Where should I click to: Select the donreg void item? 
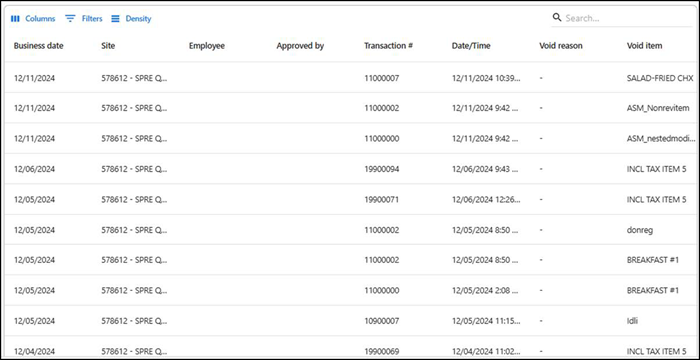(640, 230)
